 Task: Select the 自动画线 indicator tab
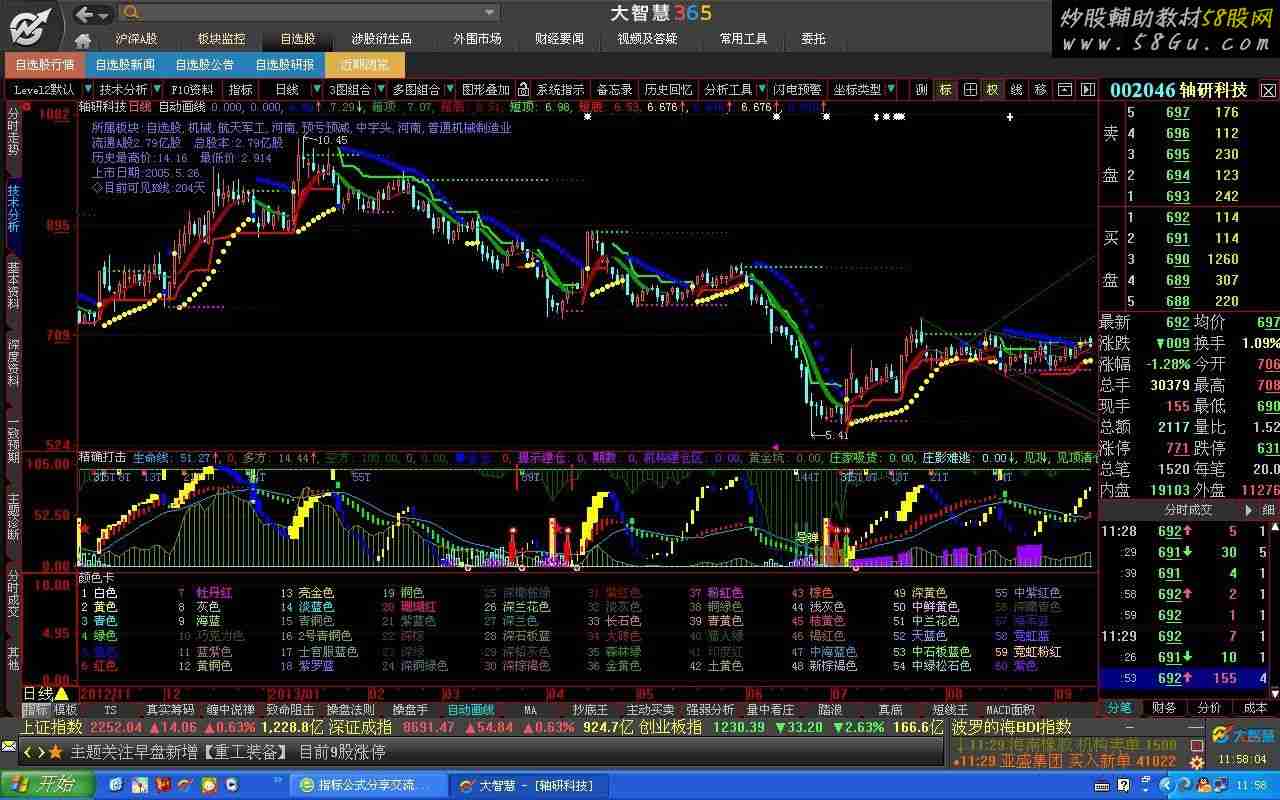pos(470,710)
